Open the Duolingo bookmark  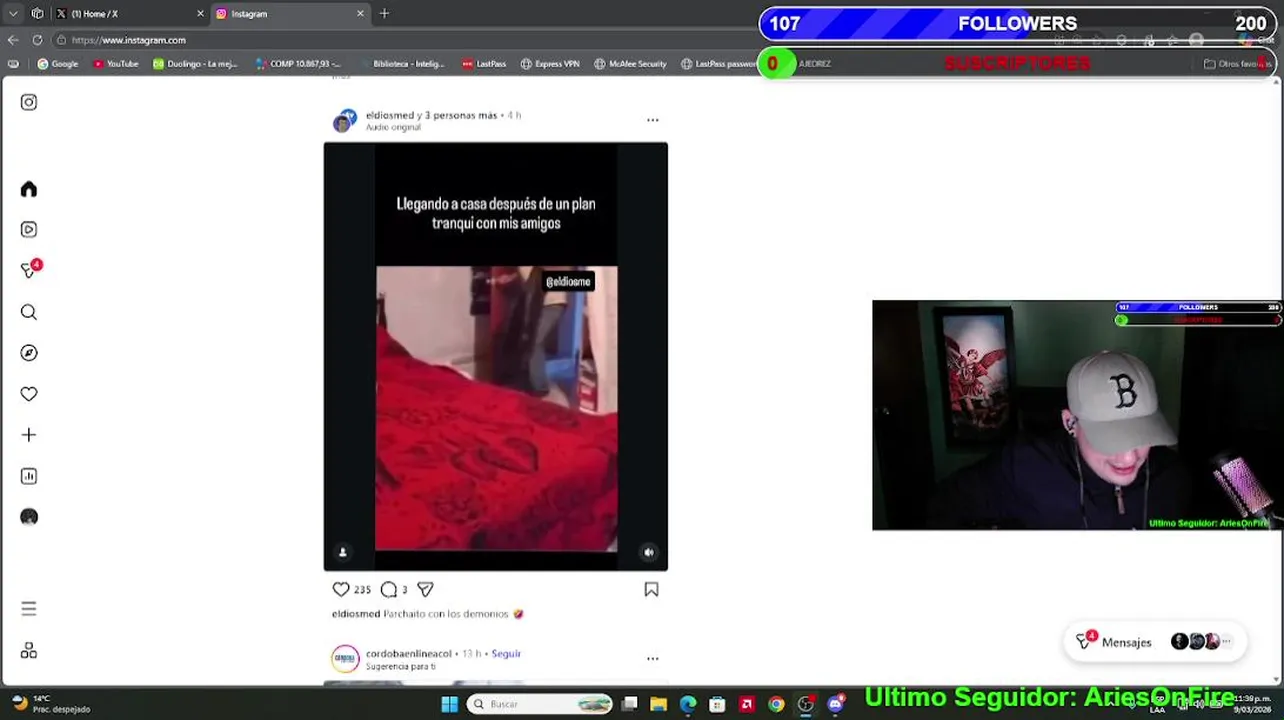pos(195,64)
